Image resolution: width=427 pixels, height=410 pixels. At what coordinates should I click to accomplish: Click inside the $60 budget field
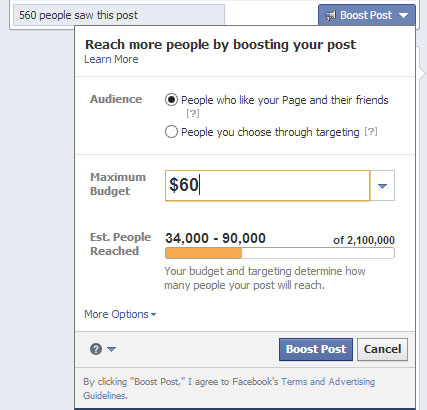pos(267,186)
